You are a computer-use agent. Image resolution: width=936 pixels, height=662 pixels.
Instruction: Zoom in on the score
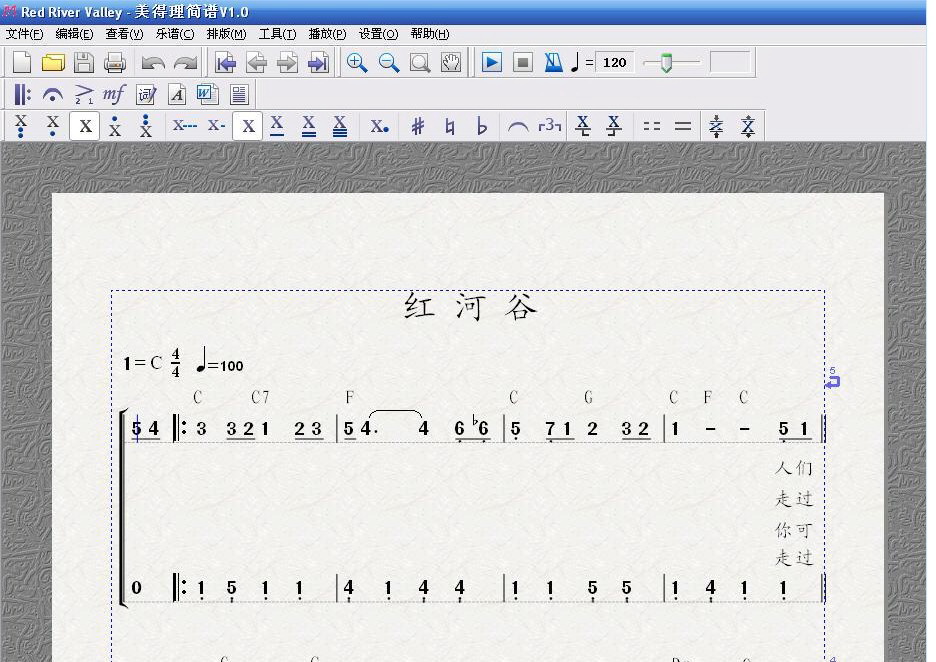(x=357, y=62)
